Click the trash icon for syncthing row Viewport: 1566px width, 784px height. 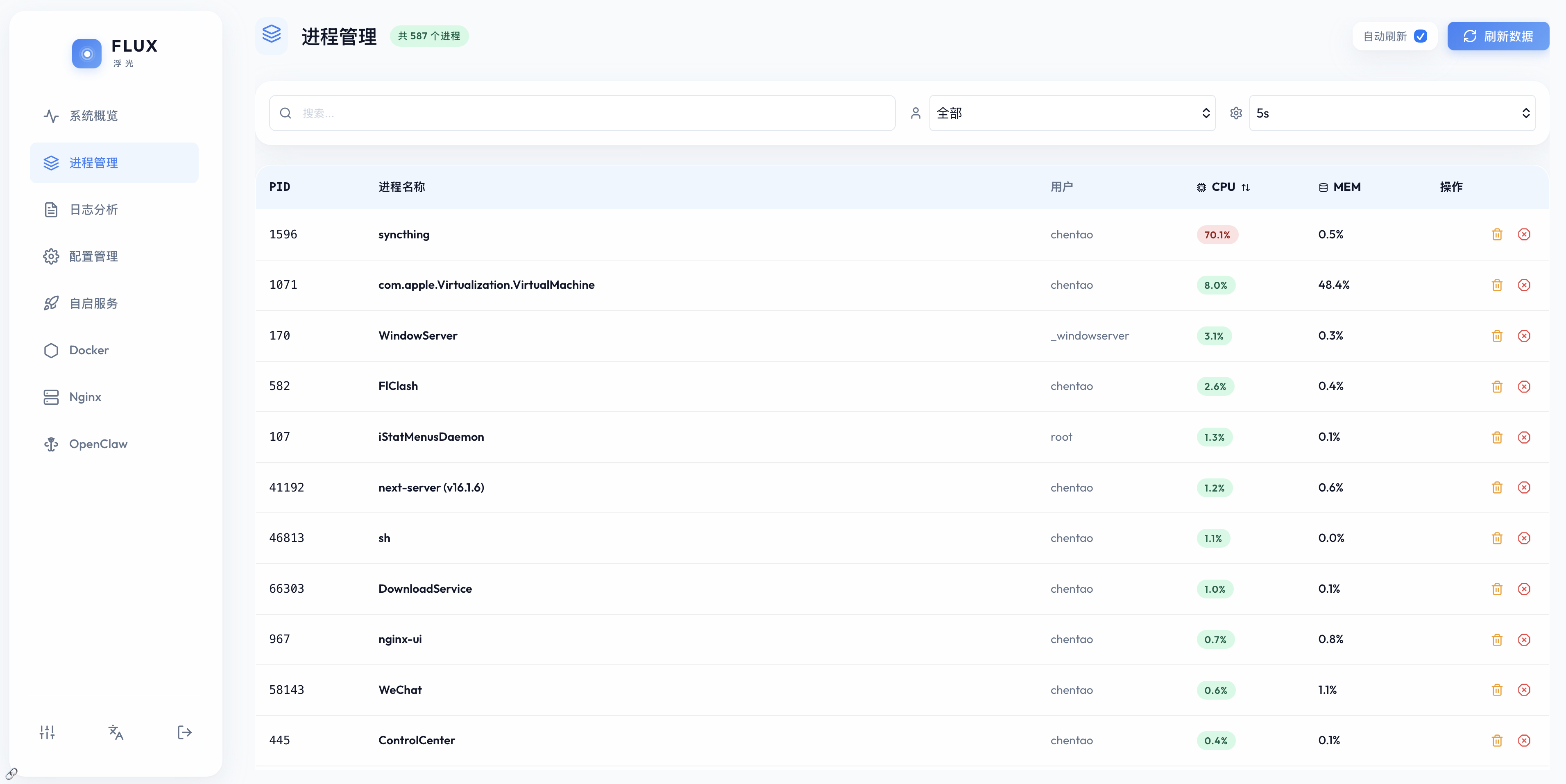click(x=1497, y=235)
